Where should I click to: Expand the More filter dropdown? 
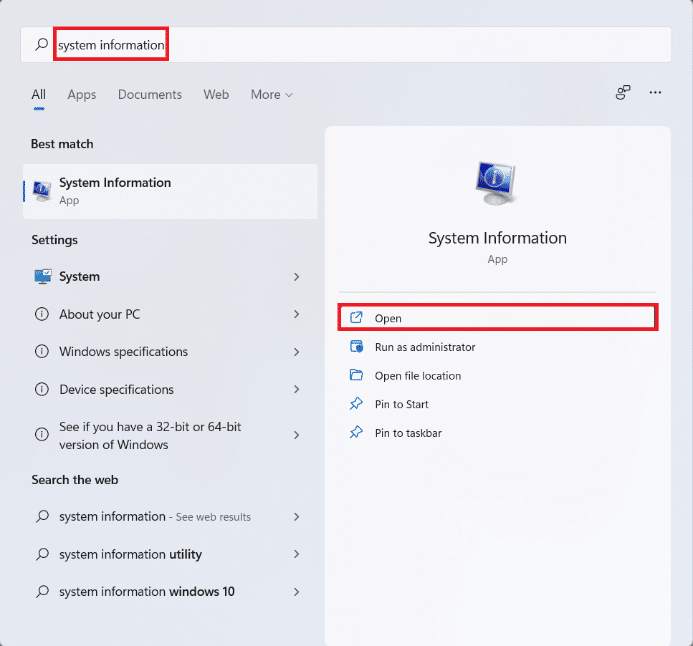click(271, 95)
